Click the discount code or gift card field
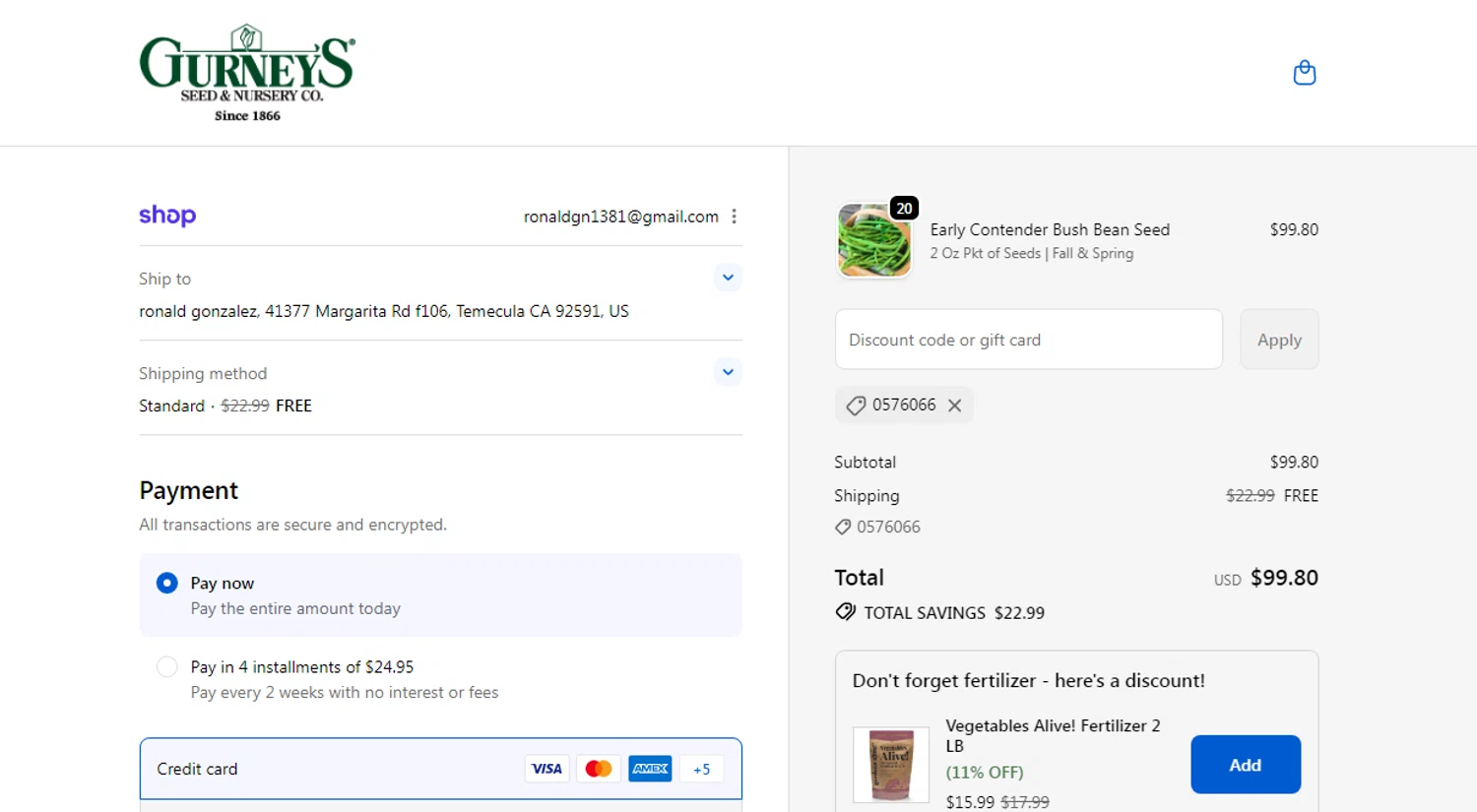The height and width of the screenshot is (812, 1477). (1028, 340)
